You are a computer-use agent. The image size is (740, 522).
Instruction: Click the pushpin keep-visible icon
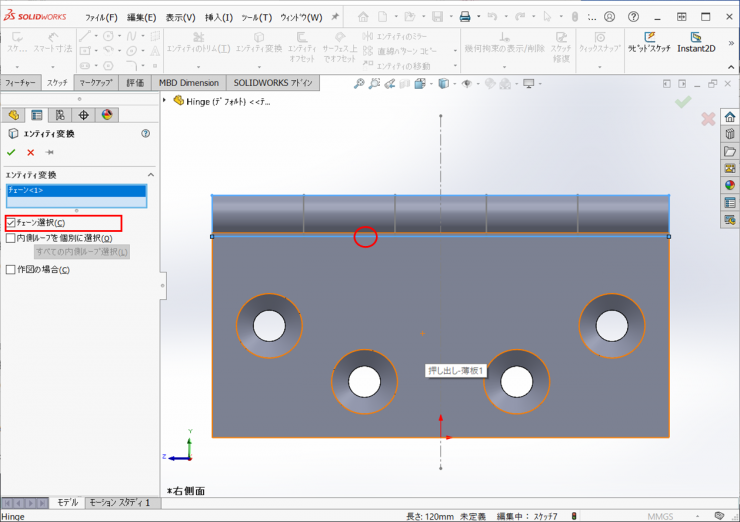[49, 152]
